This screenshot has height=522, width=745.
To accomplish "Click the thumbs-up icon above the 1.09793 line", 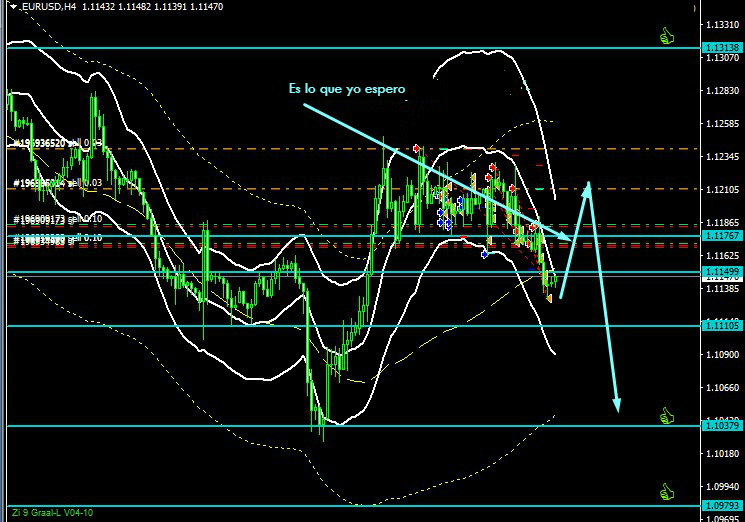I will click(667, 491).
